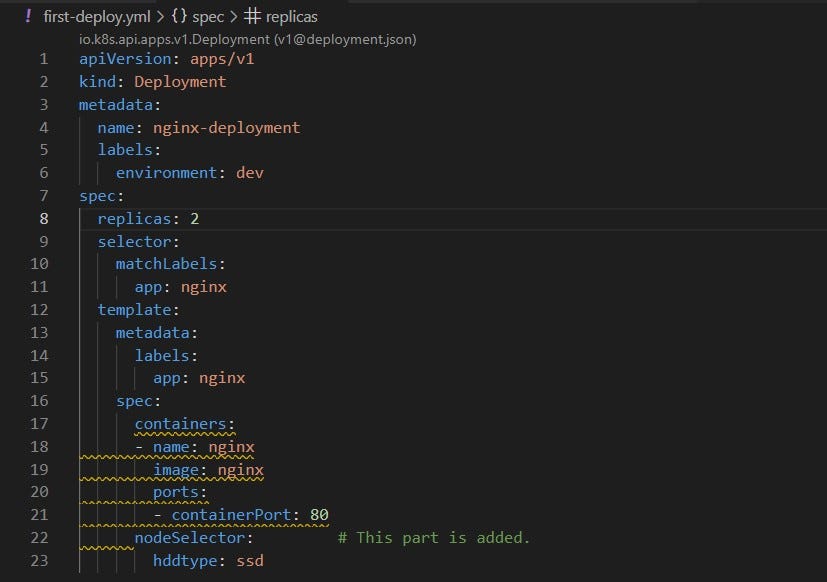Viewport: 827px width, 582px height.
Task: Click the hddtype: ssd entry on line 23
Action: 208,560
